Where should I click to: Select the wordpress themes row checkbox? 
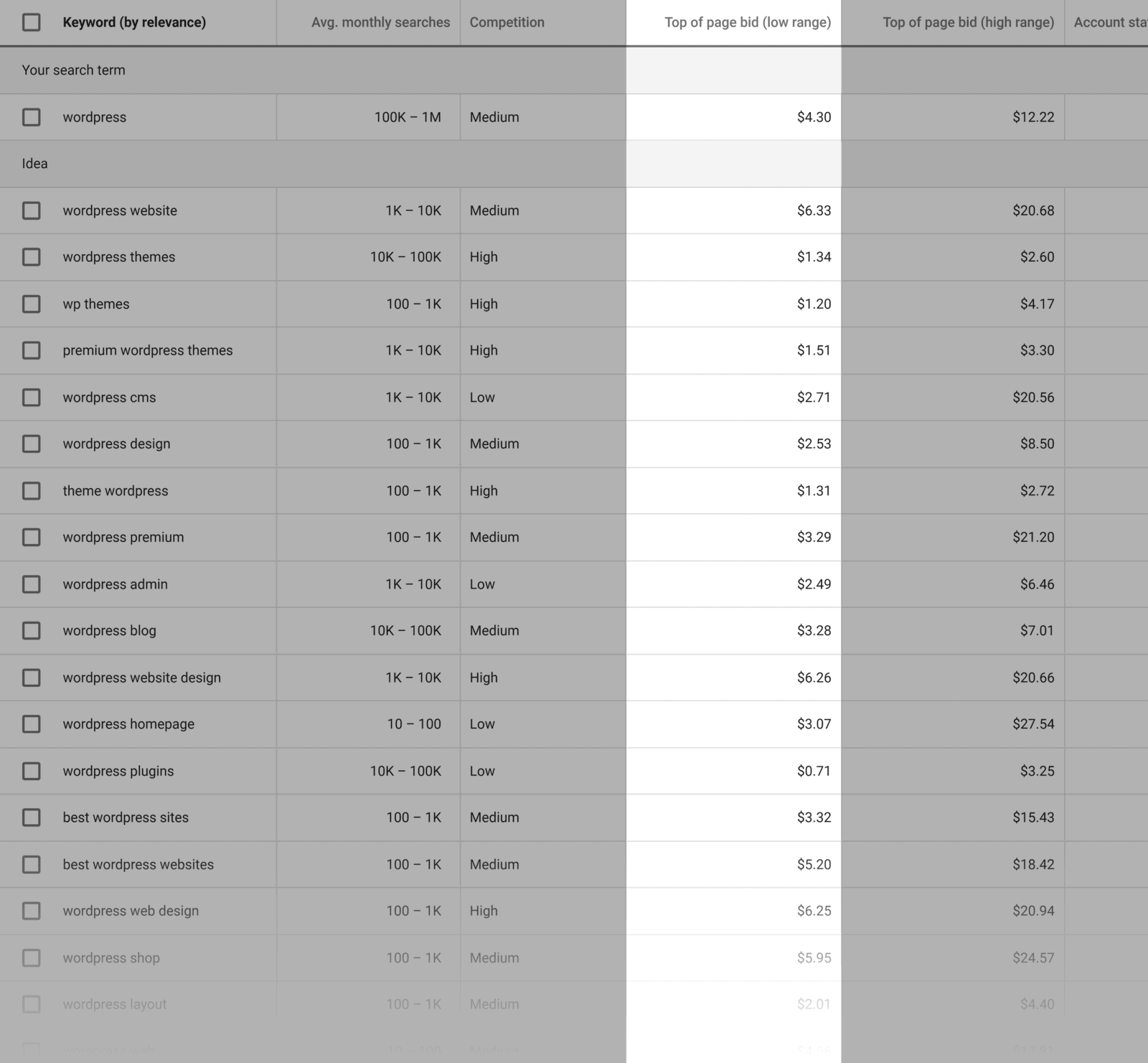[31, 257]
